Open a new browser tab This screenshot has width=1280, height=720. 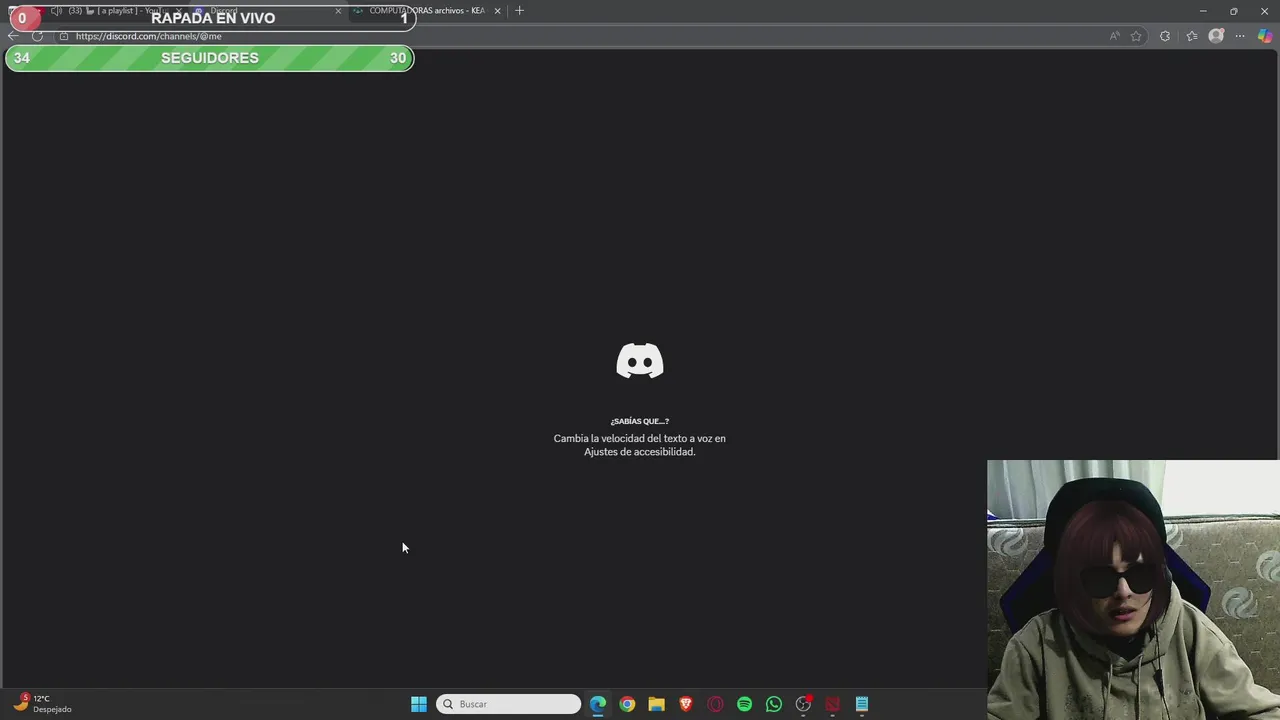click(x=519, y=11)
